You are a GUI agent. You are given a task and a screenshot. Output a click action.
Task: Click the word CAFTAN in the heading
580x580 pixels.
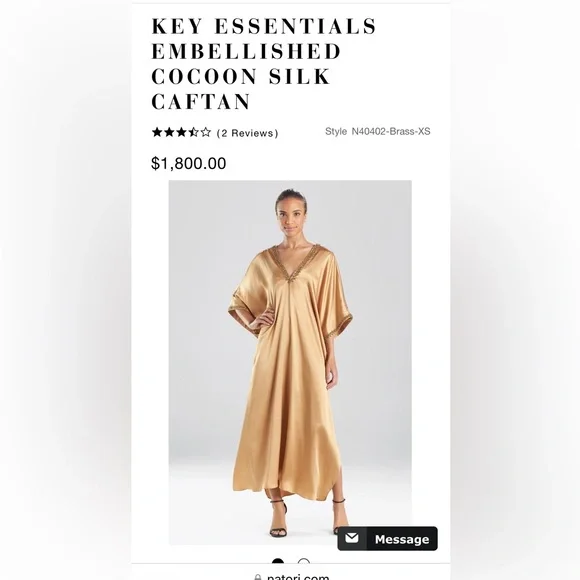[201, 102]
